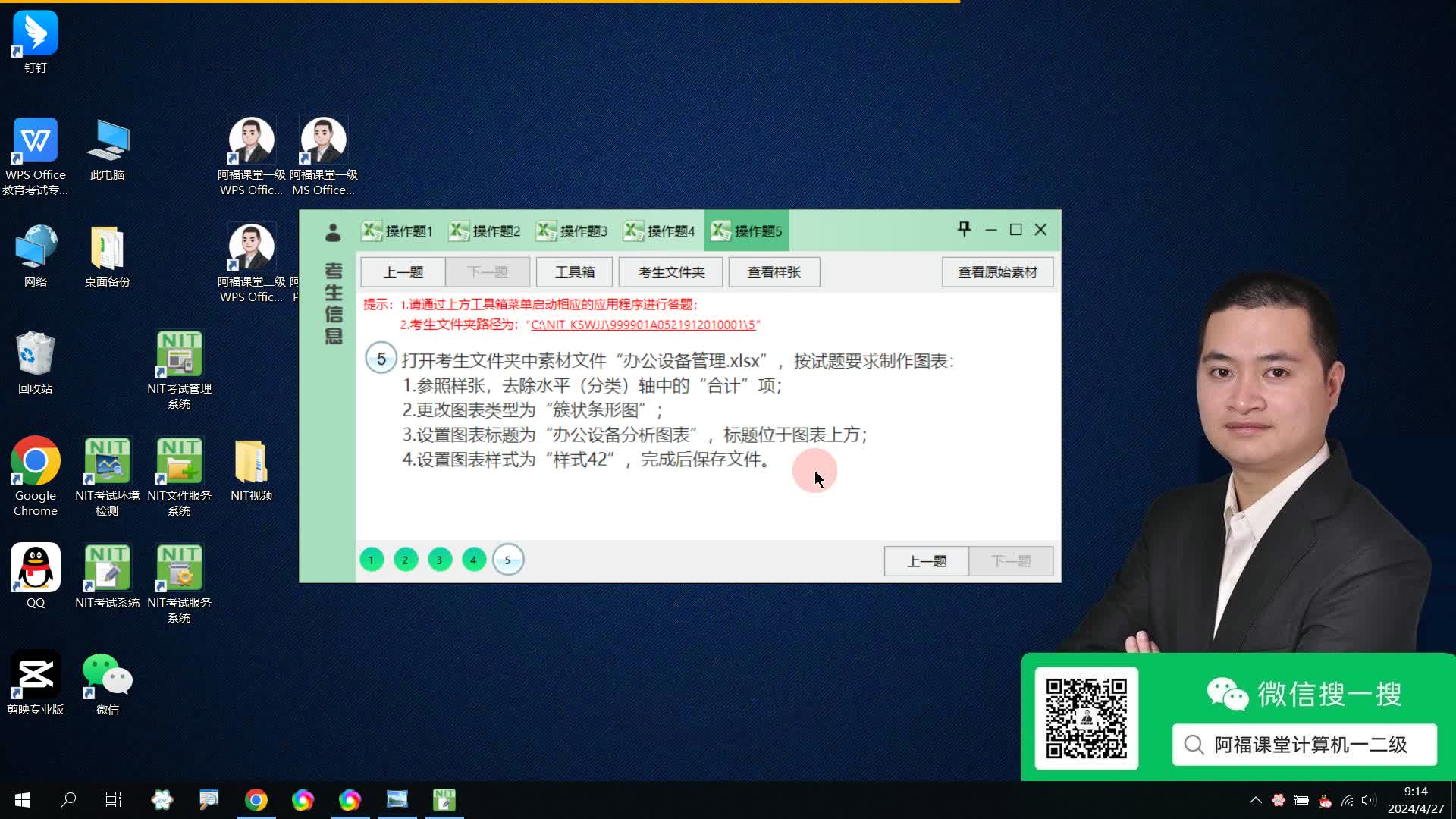Select question number 3 circle

(440, 560)
